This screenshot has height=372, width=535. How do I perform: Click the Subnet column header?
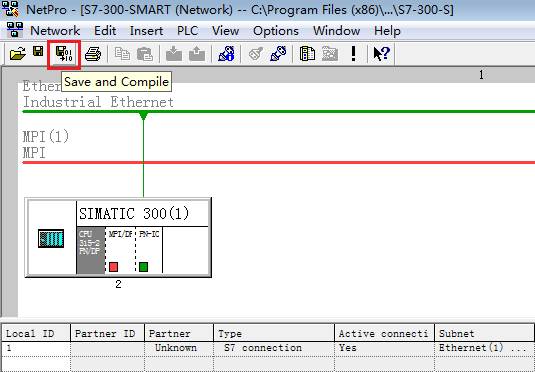click(x=484, y=333)
